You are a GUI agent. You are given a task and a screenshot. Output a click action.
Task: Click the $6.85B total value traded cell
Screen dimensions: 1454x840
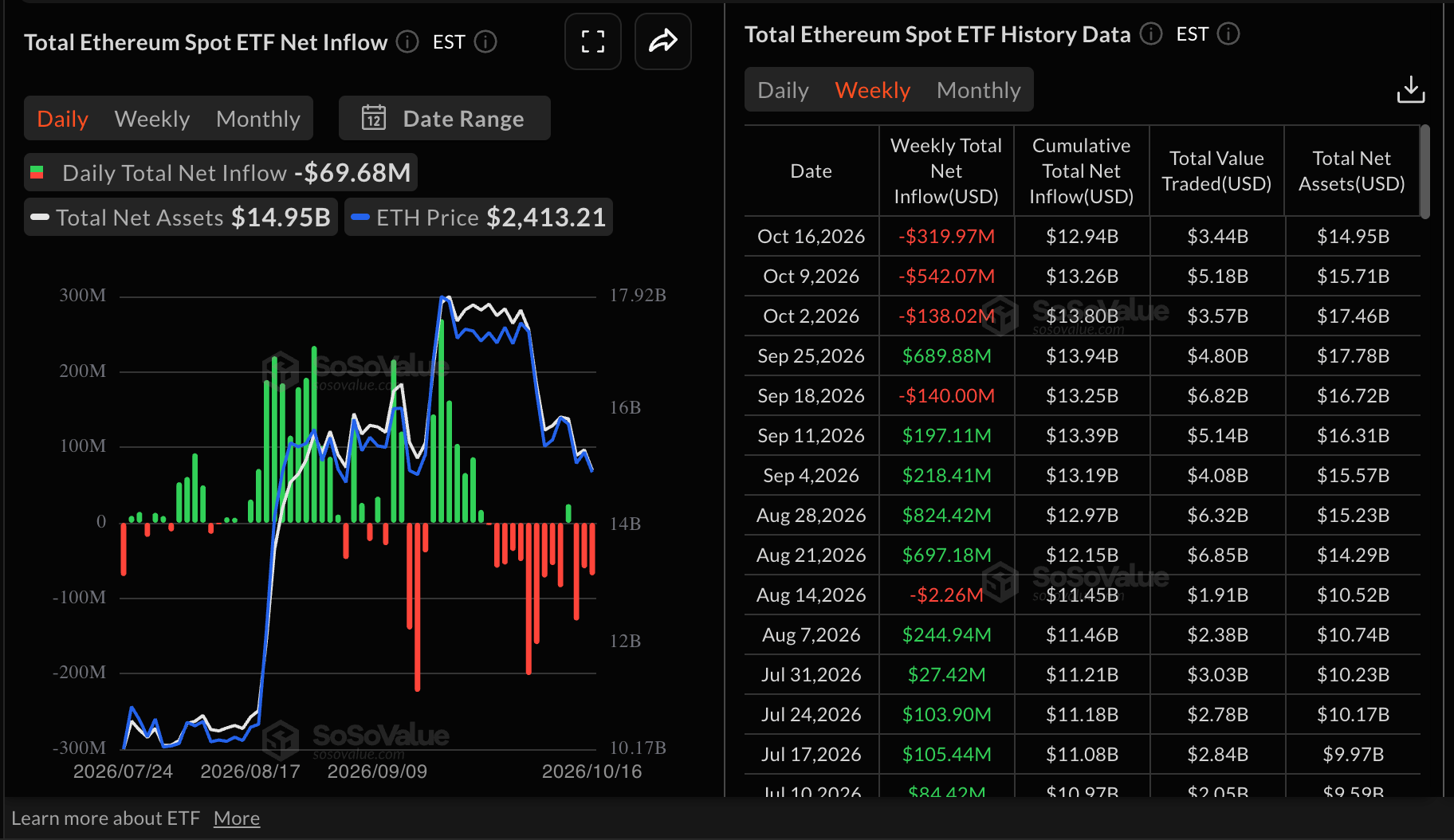1217,555
